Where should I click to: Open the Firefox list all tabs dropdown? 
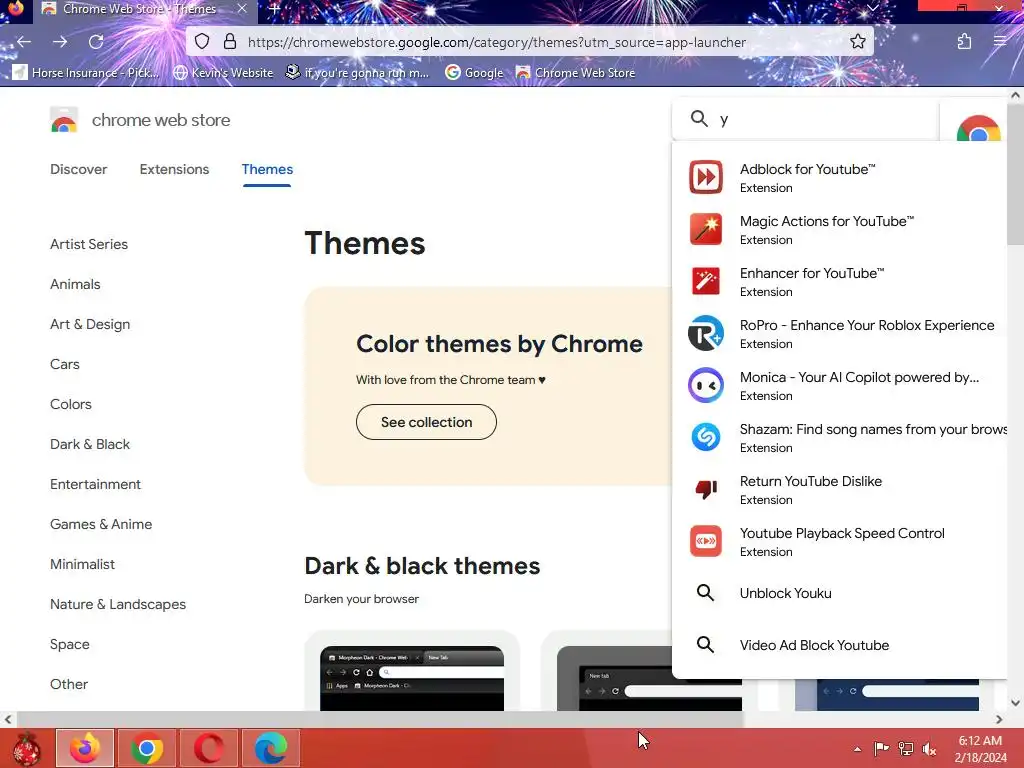[x=873, y=8]
